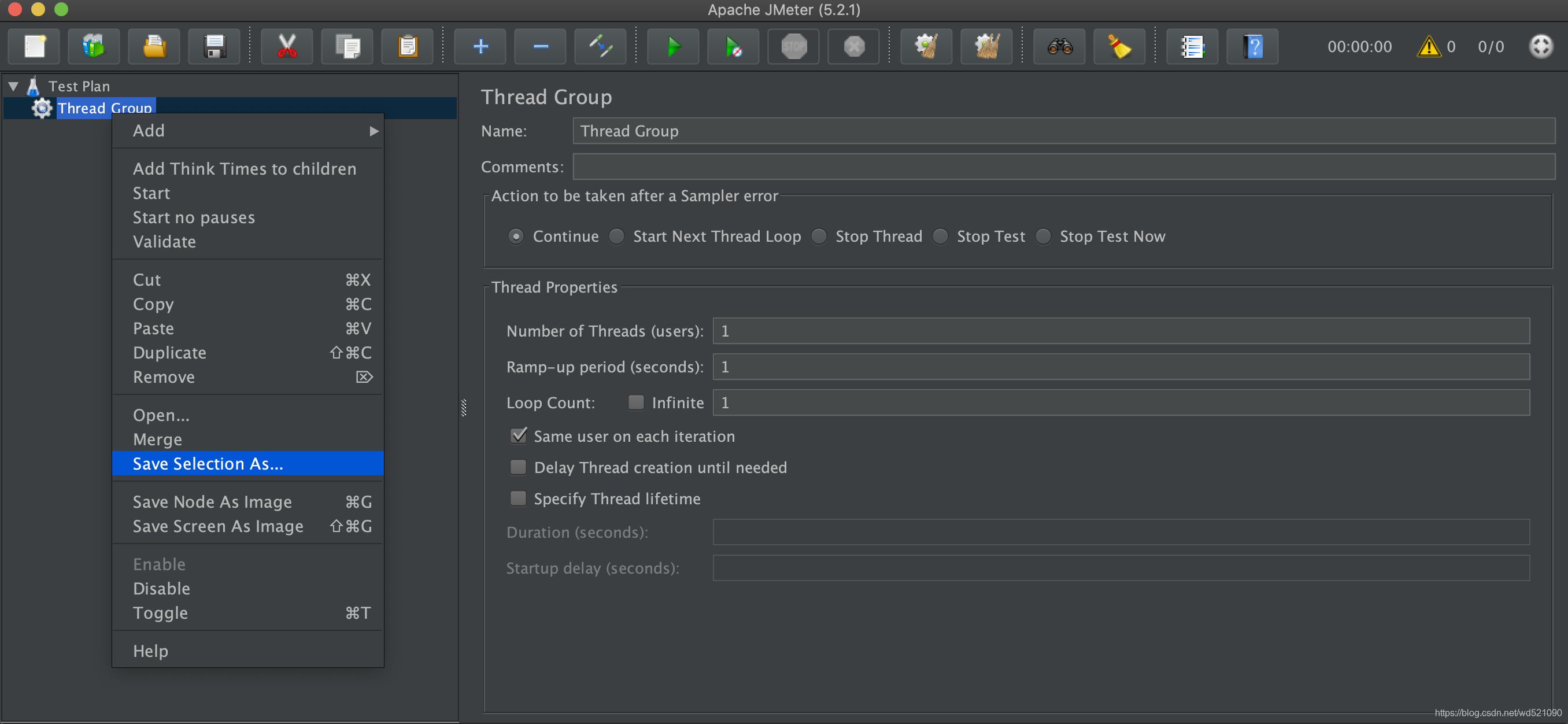Open Thread Group context menu Add item

coord(249,130)
